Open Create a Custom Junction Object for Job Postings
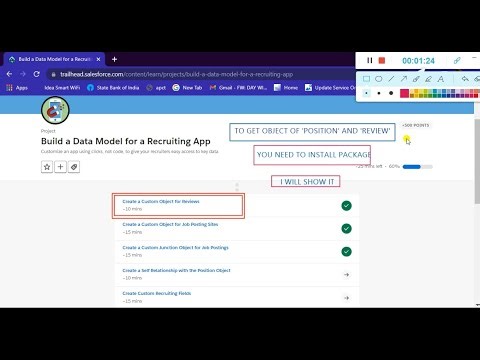 click(175, 247)
